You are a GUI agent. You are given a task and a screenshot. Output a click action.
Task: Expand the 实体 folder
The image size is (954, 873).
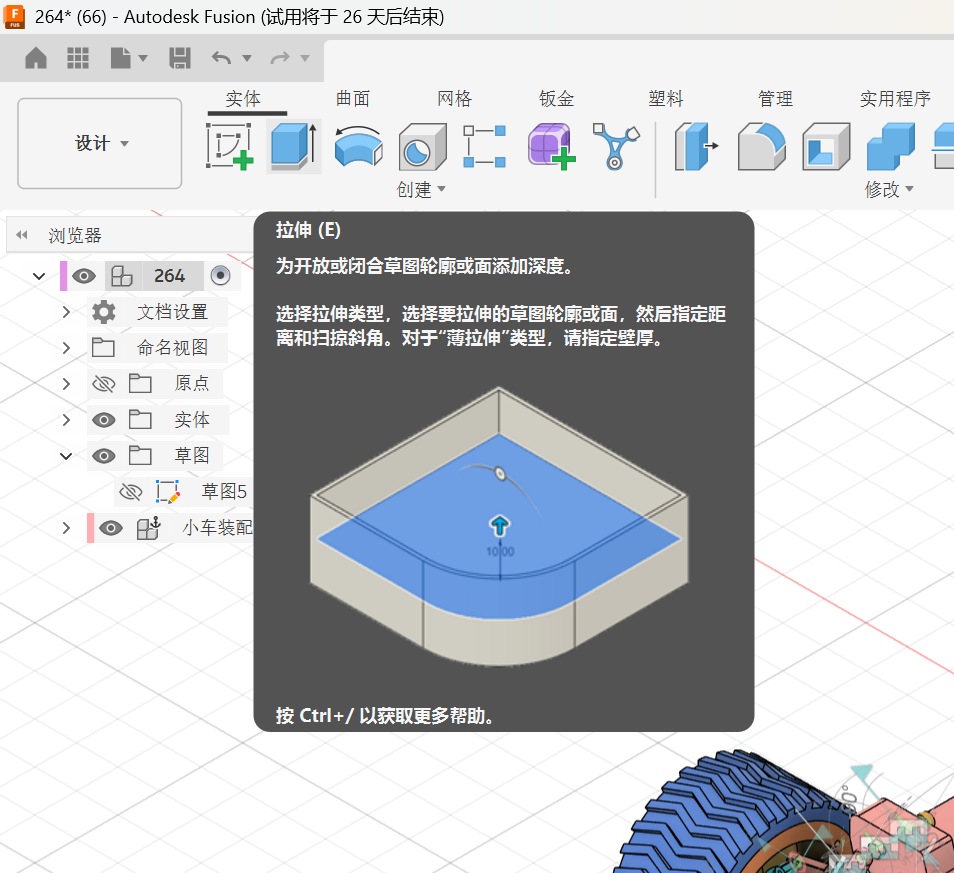click(66, 420)
